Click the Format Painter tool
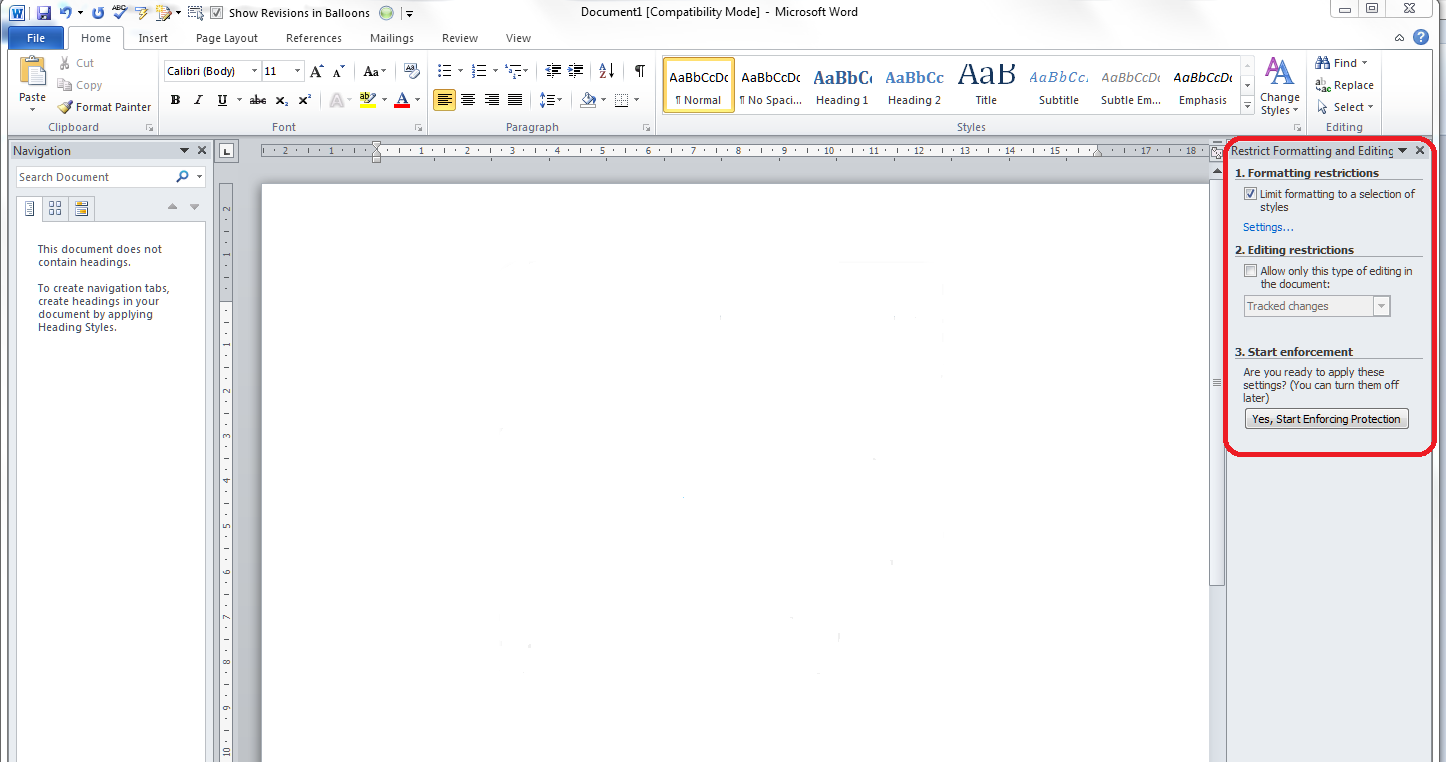This screenshot has width=1446, height=762. pyautogui.click(x=104, y=107)
